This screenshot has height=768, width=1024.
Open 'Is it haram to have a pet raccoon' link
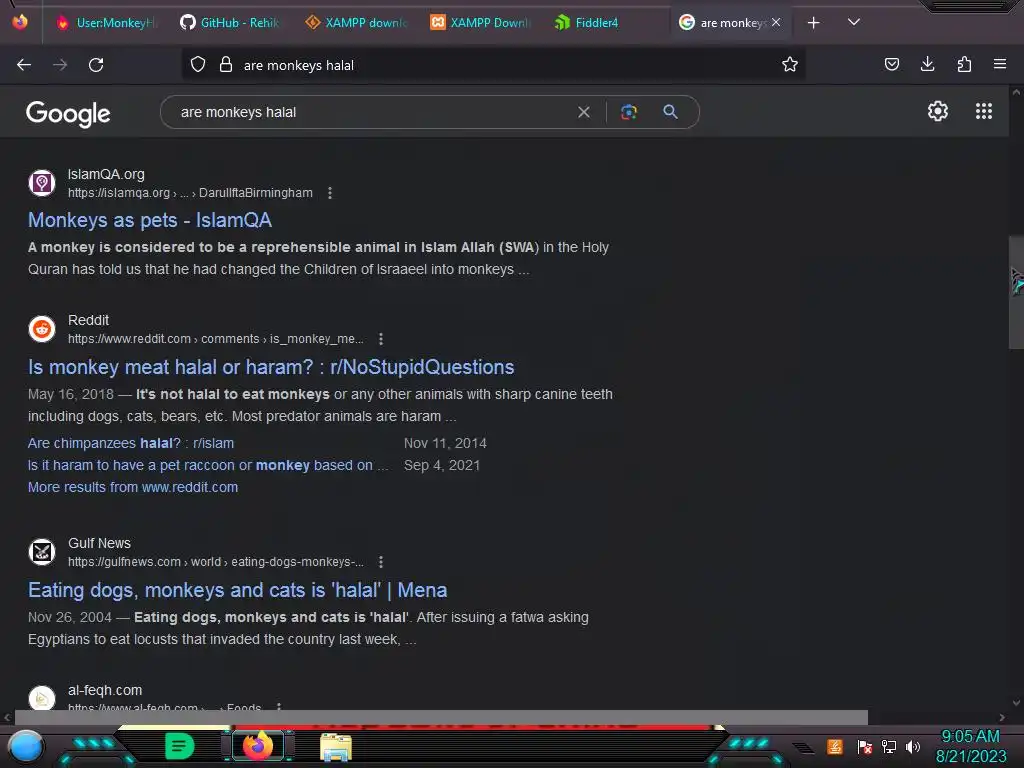(x=208, y=465)
